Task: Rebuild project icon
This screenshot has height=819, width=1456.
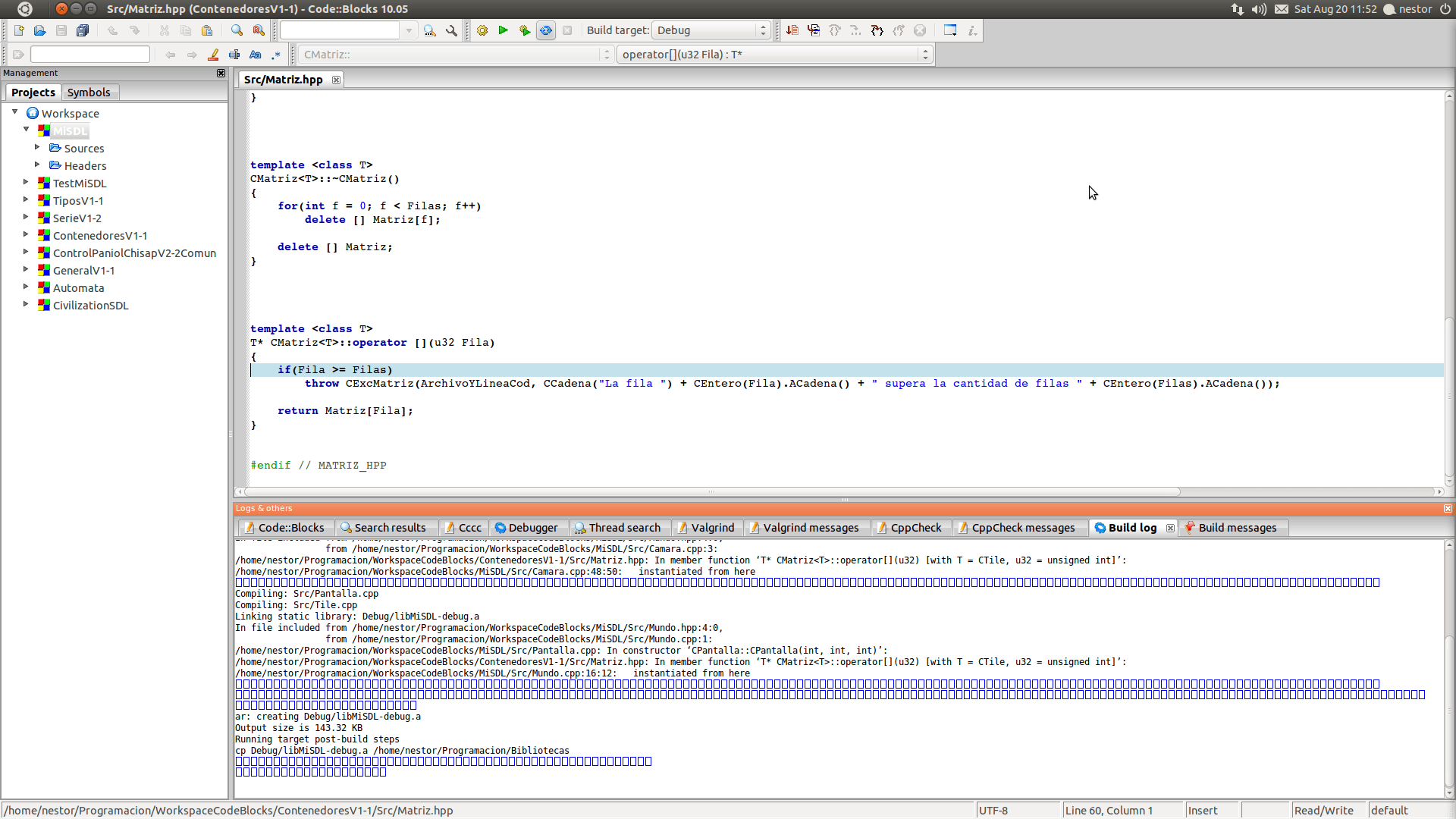Action: 545,30
